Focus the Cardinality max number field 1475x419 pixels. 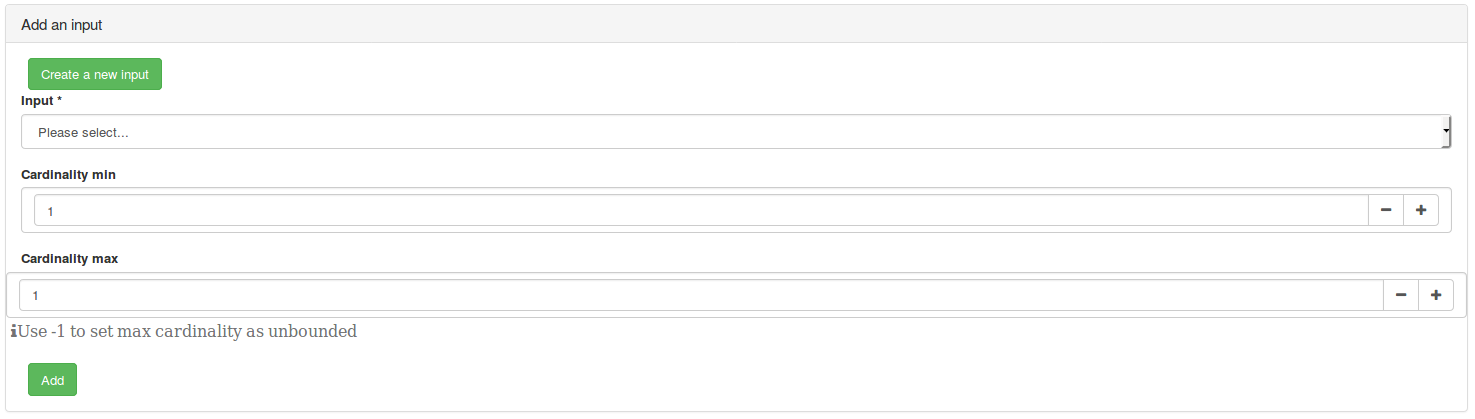(x=700, y=295)
